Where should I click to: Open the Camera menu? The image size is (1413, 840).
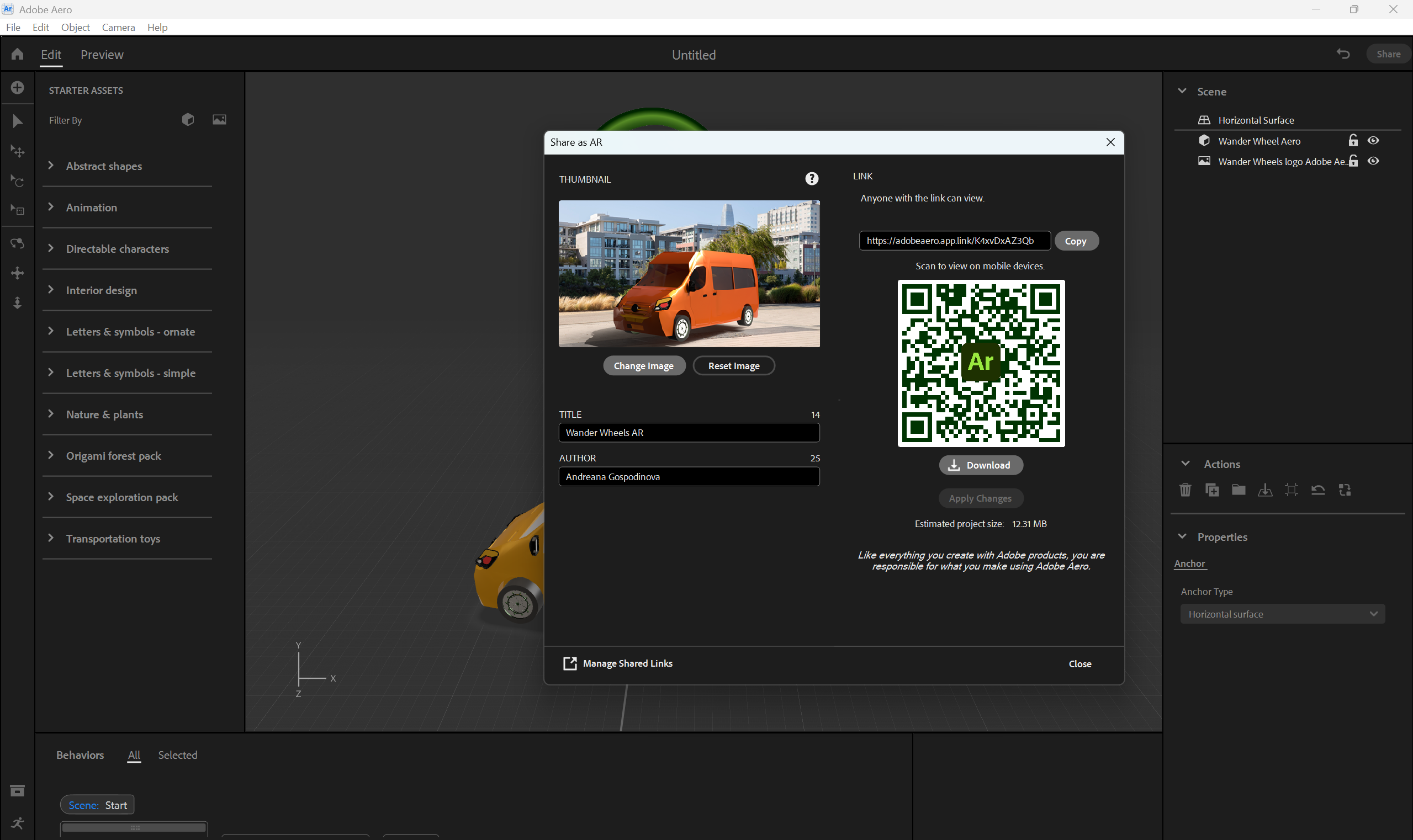point(118,27)
